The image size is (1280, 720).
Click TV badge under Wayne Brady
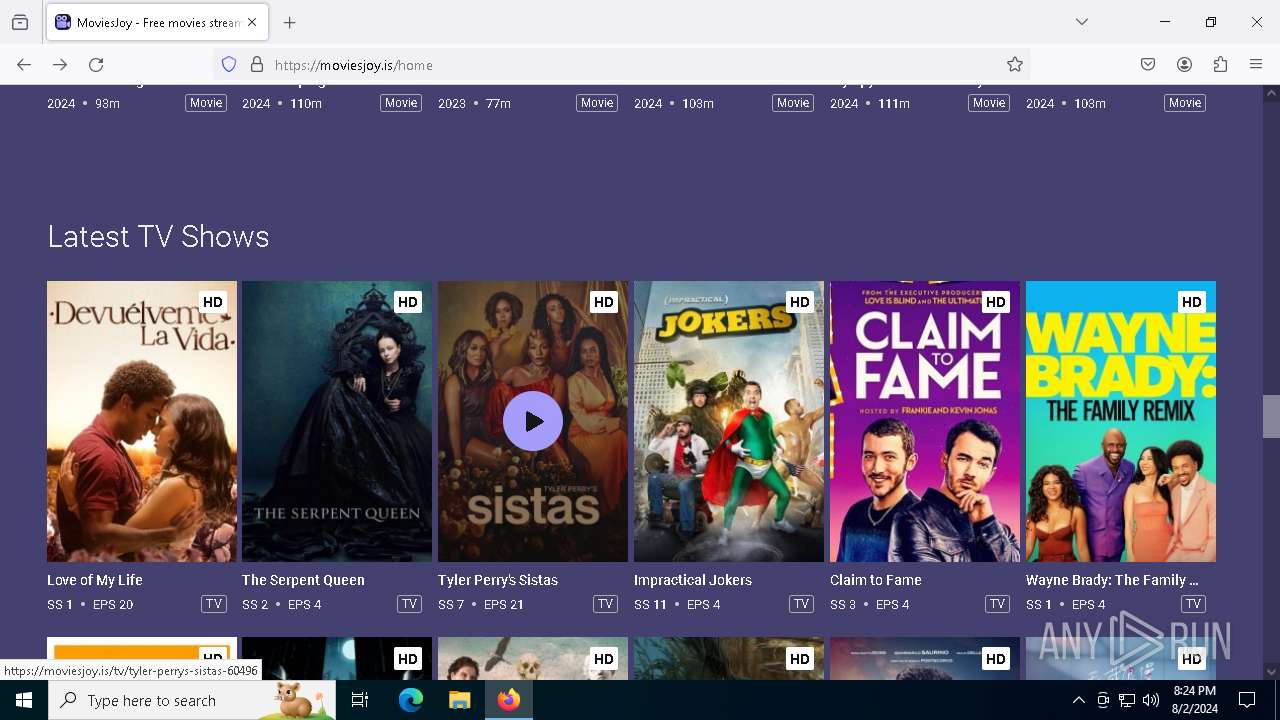click(x=1193, y=604)
